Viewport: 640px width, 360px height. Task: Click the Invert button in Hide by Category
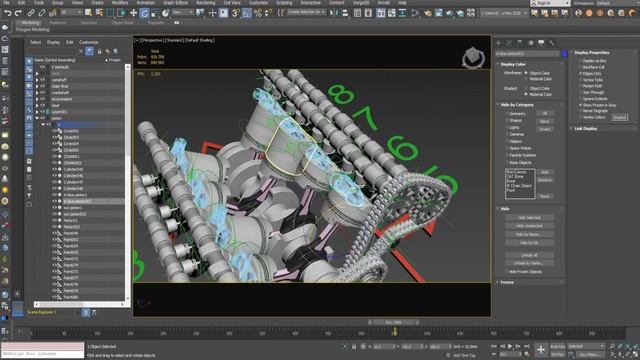545,129
